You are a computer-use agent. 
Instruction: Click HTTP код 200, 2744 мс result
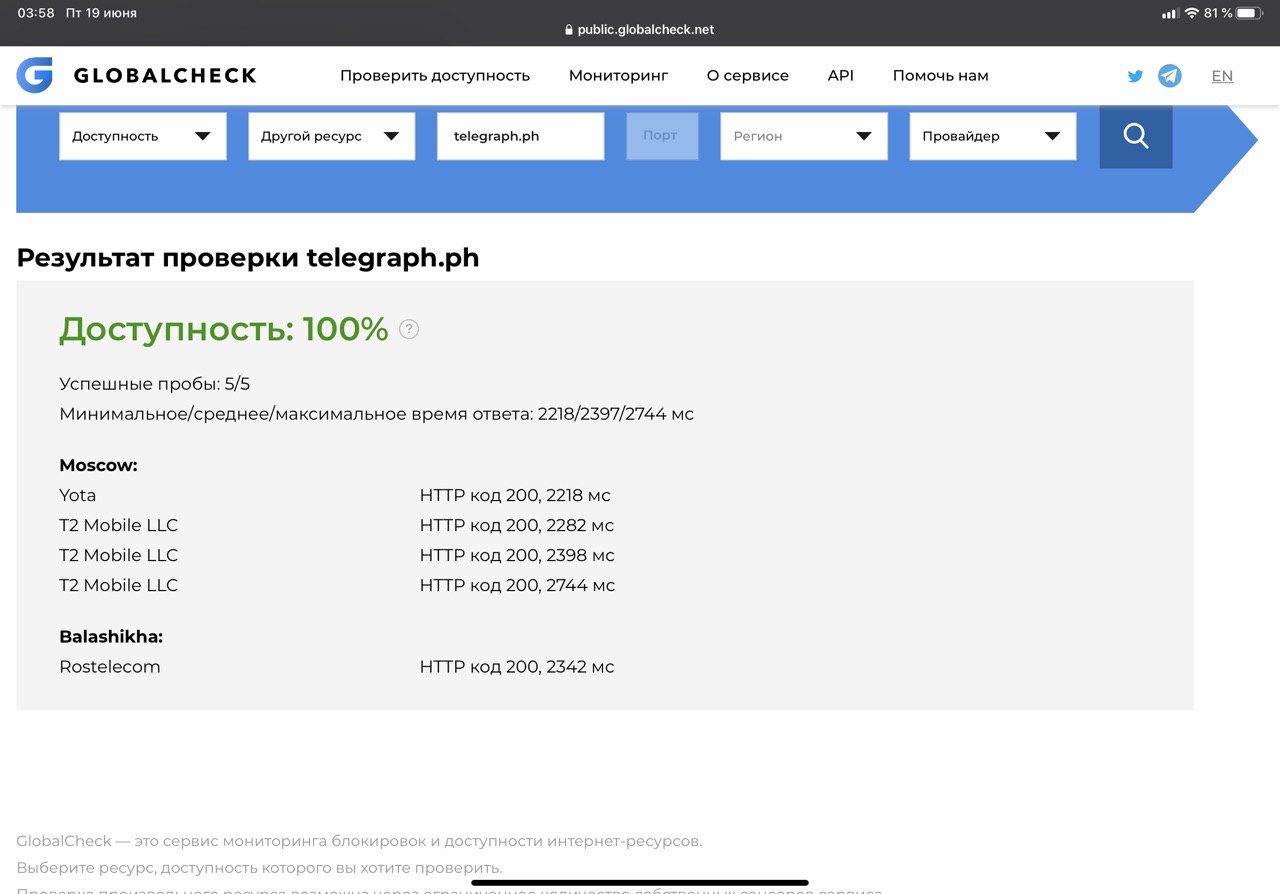[x=517, y=585]
